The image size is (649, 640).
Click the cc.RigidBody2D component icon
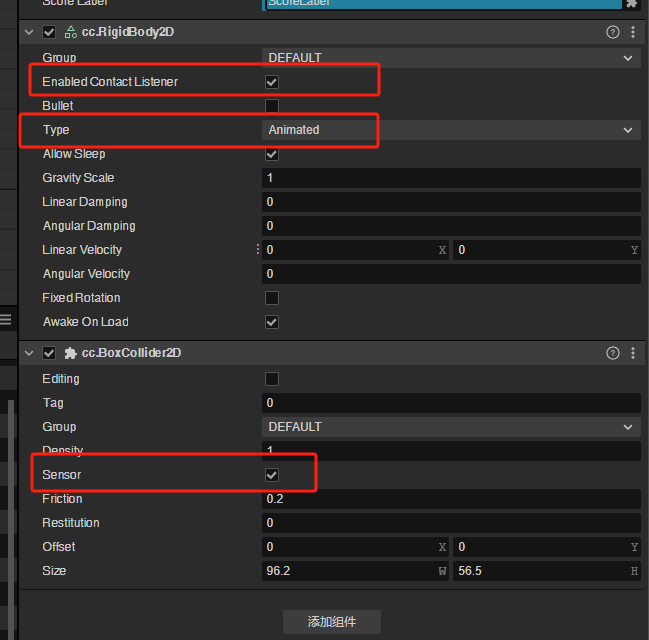click(x=72, y=32)
